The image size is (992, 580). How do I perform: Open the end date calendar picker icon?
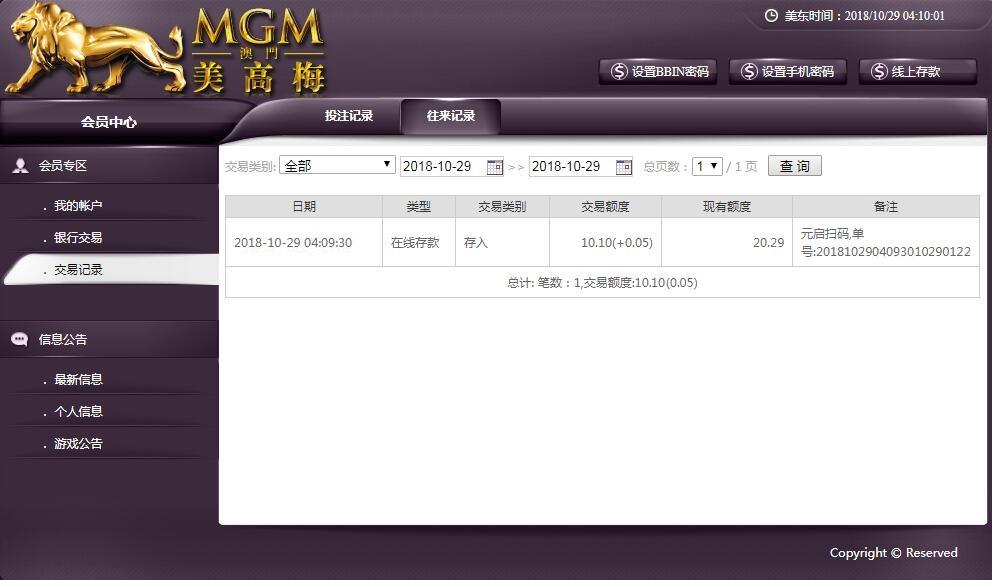pos(624,167)
